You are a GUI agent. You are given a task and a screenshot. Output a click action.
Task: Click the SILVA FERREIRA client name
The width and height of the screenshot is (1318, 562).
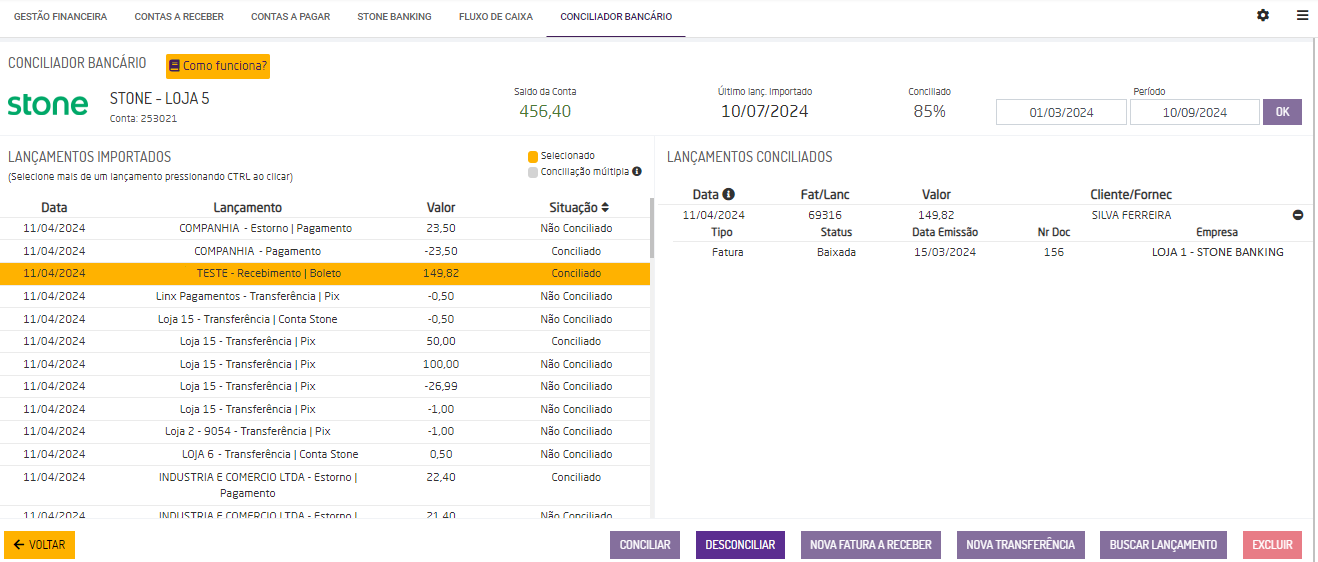tap(1131, 215)
